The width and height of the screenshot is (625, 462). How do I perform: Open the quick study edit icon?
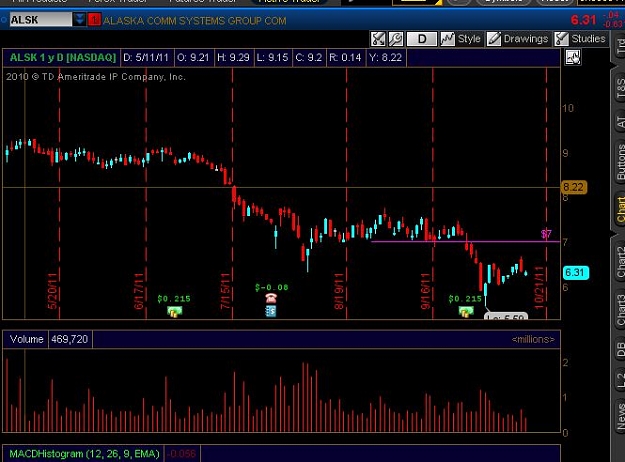tap(378, 39)
